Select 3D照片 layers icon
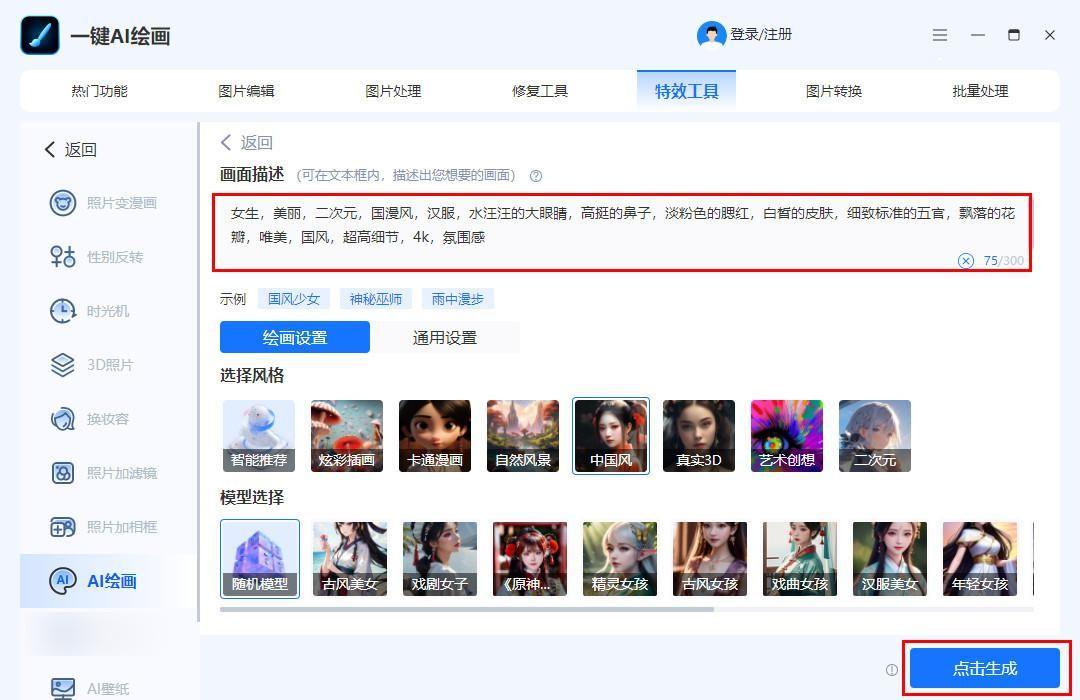The width and height of the screenshot is (1080, 700). tap(63, 364)
